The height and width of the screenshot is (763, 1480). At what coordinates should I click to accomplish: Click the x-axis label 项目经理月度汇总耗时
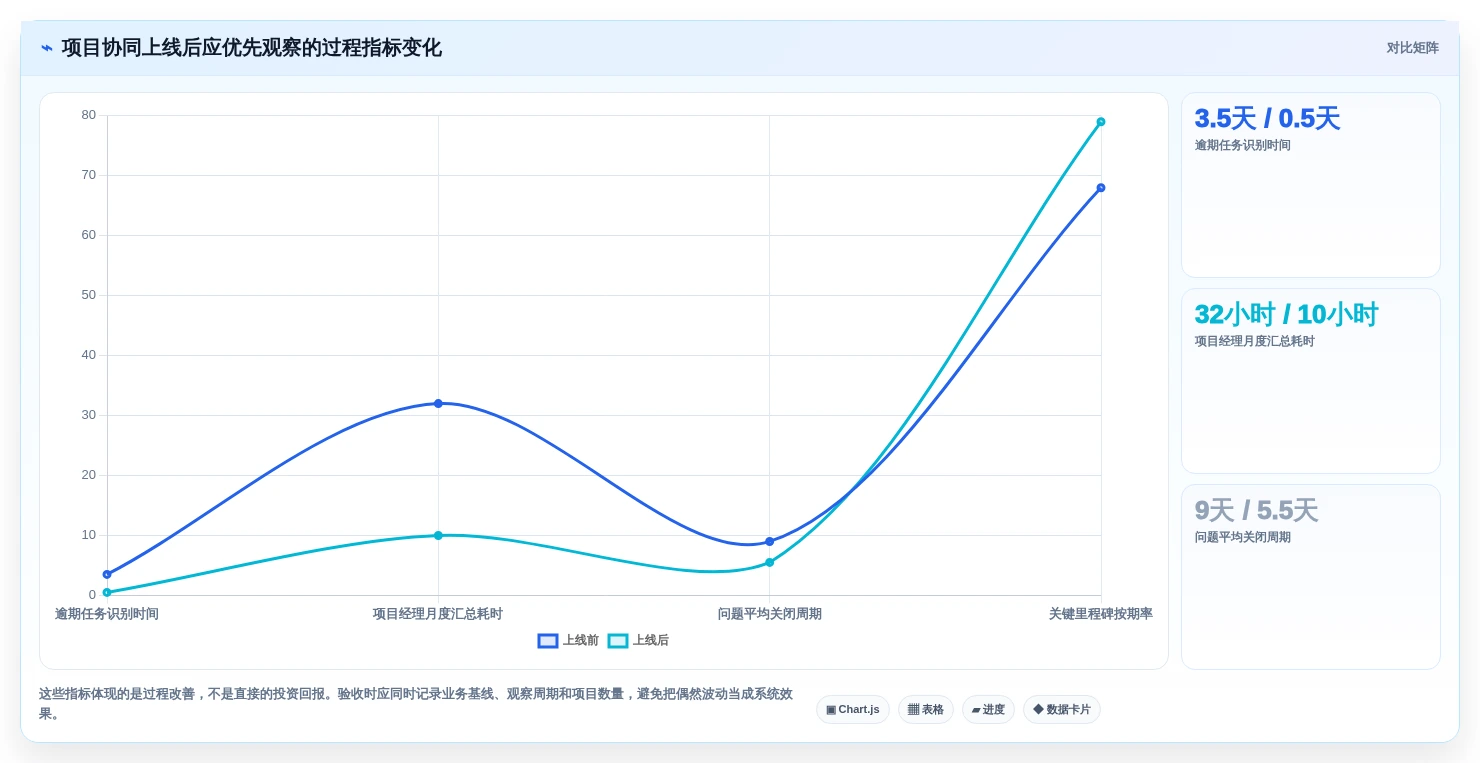(x=438, y=614)
